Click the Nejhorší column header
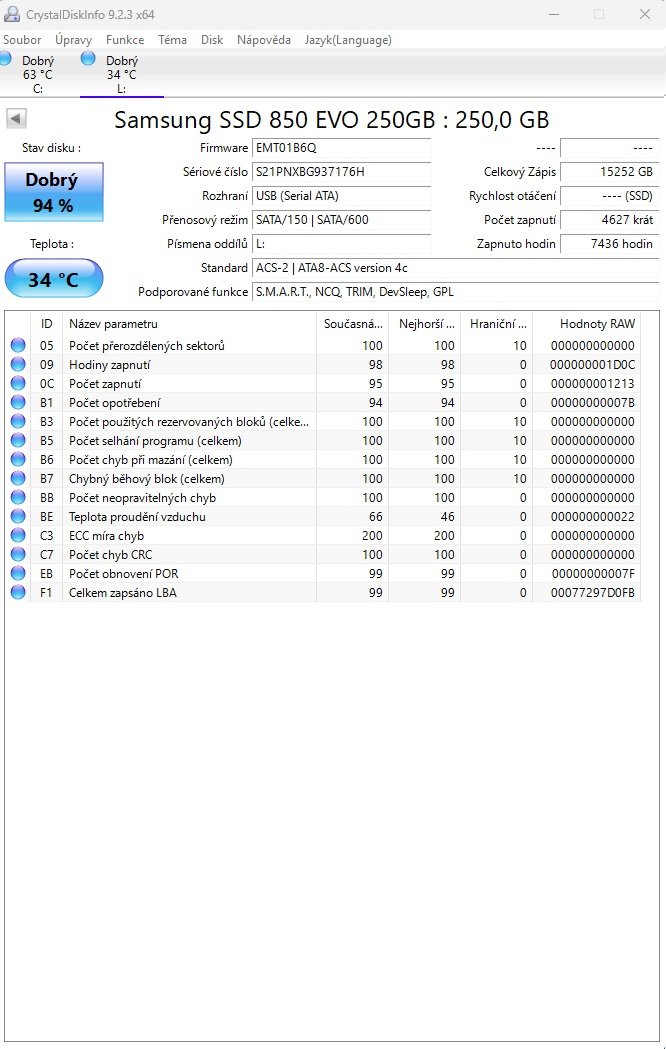 pyautogui.click(x=425, y=324)
